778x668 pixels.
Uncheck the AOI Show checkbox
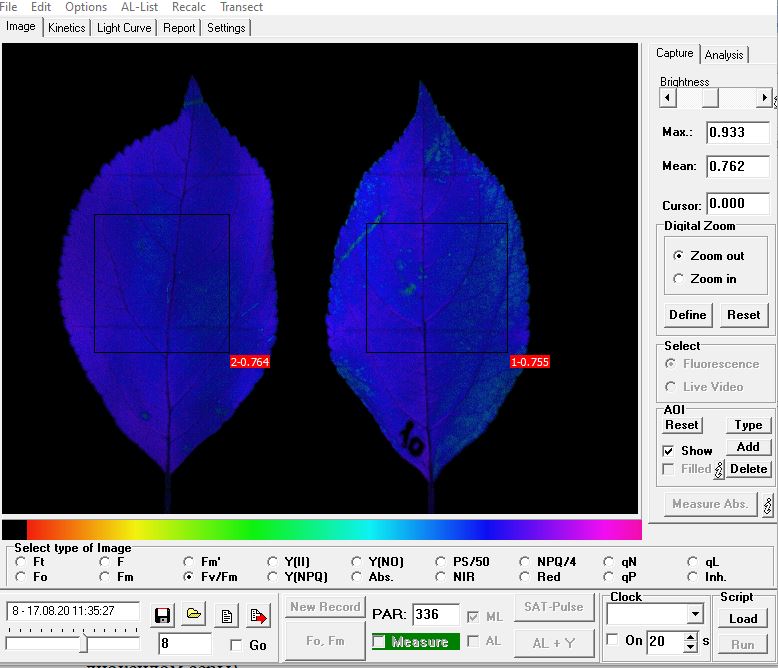click(x=669, y=451)
